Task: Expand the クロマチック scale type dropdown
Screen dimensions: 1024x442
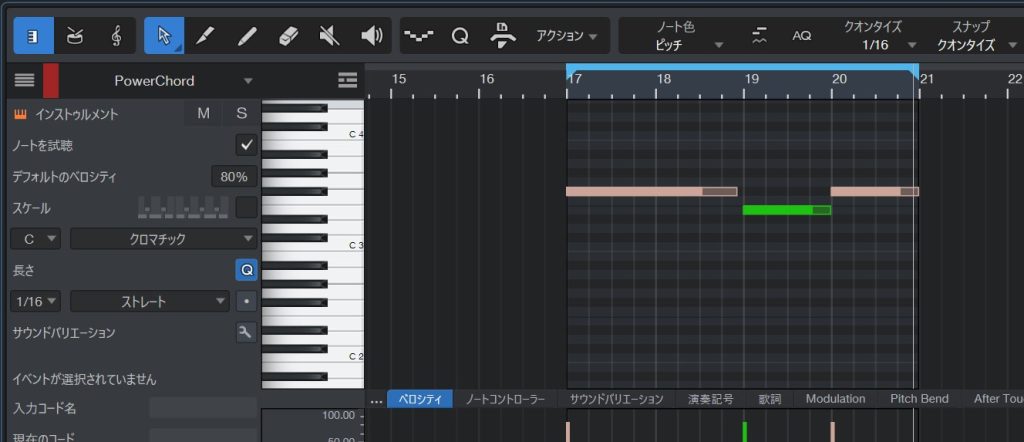Action: [164, 239]
